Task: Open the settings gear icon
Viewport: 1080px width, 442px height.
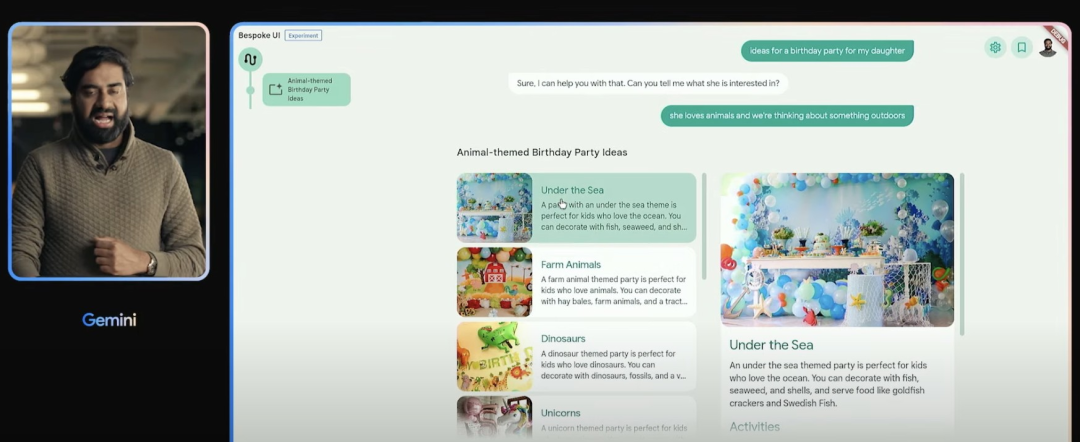Action: 995,48
